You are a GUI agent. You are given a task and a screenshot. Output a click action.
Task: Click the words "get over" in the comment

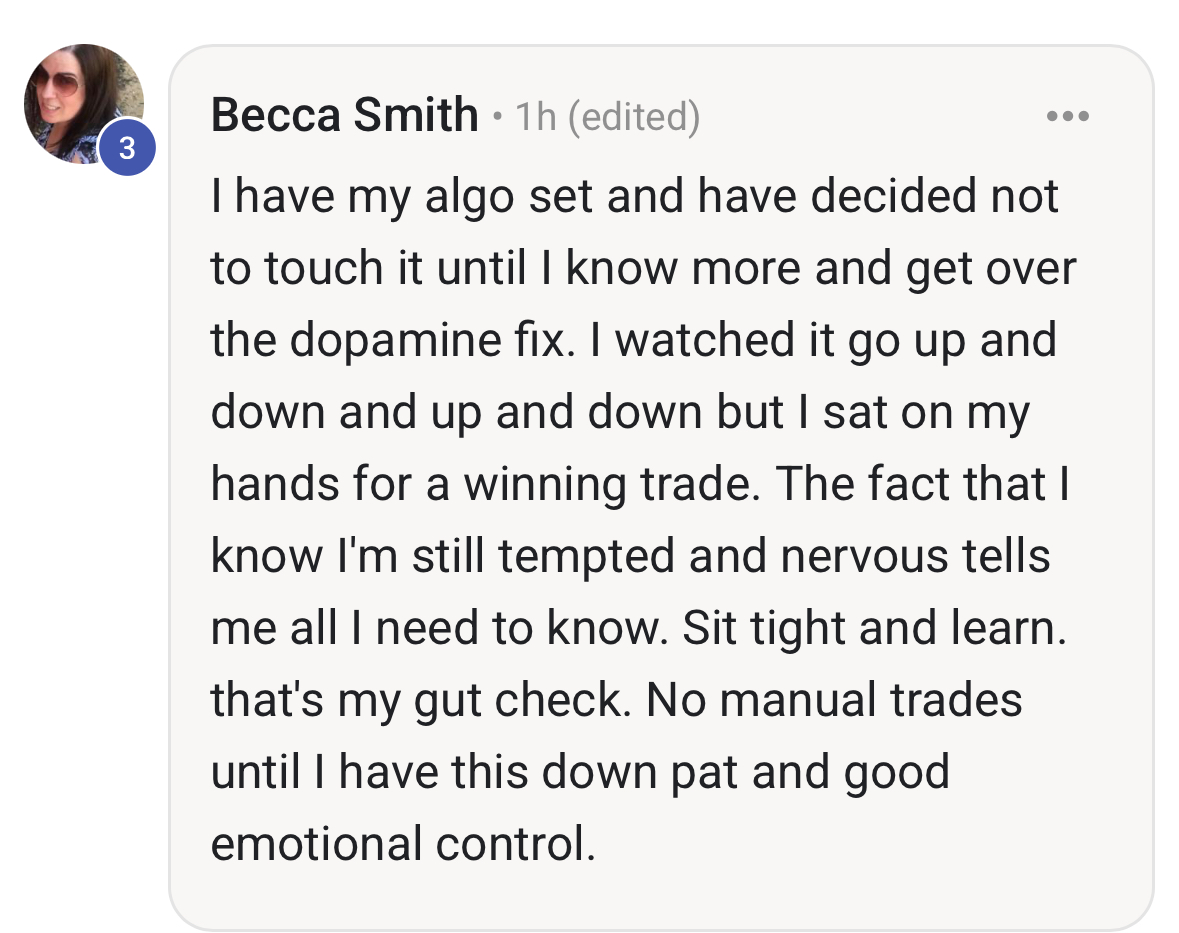pos(992,268)
